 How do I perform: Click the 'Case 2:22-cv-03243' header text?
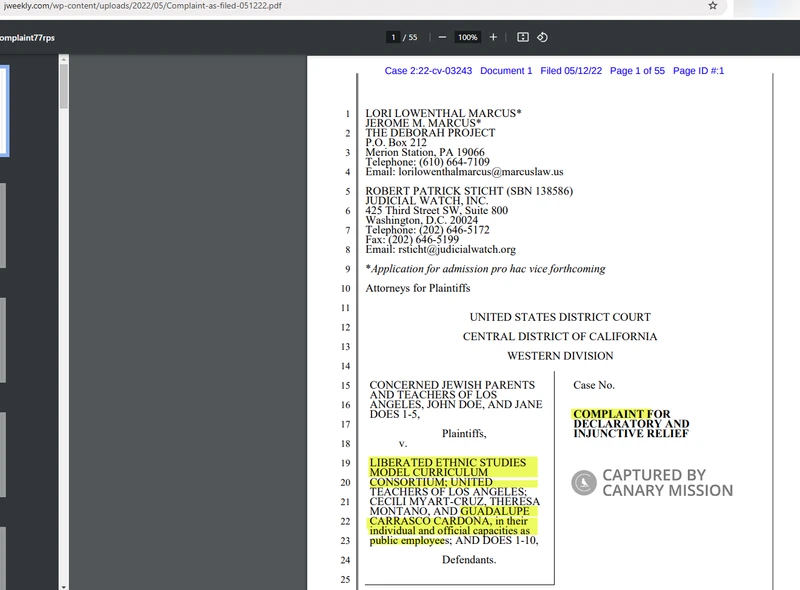pyautogui.click(x=428, y=71)
